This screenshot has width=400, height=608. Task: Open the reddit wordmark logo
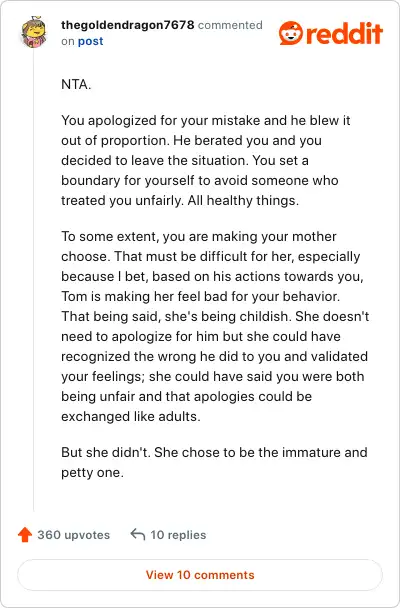click(x=344, y=33)
